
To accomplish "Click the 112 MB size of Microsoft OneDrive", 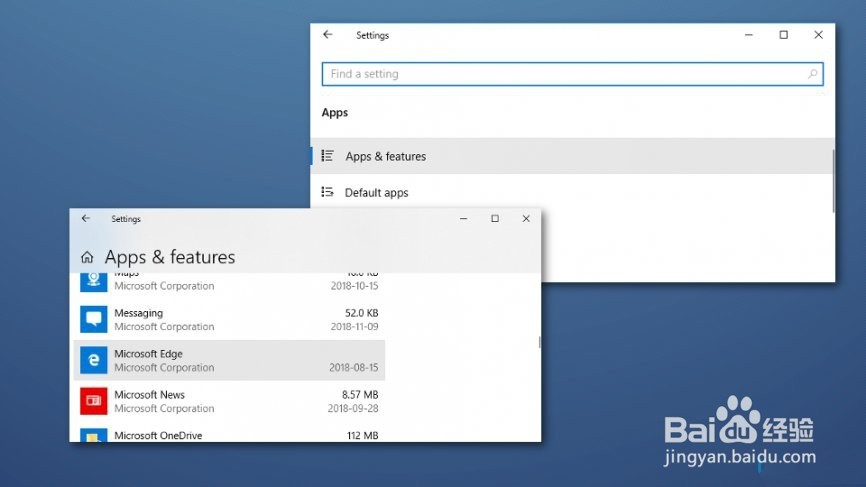I will pos(363,436).
